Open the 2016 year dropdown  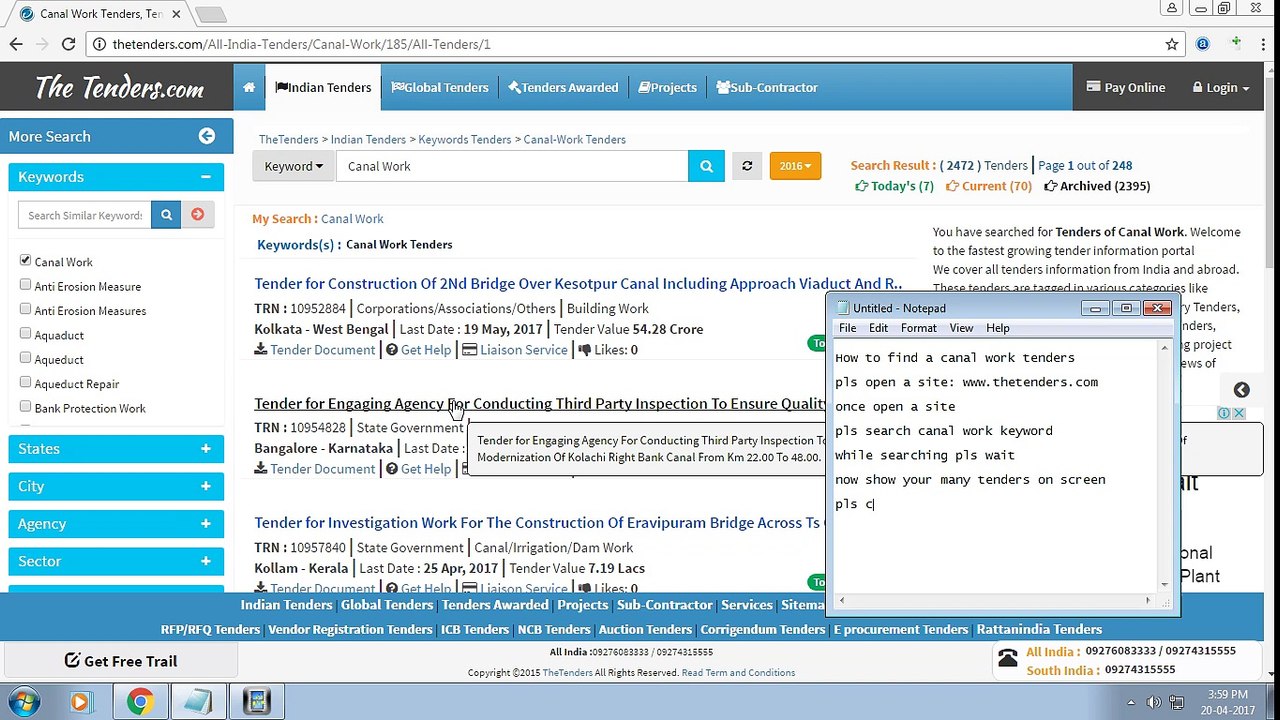coord(795,166)
